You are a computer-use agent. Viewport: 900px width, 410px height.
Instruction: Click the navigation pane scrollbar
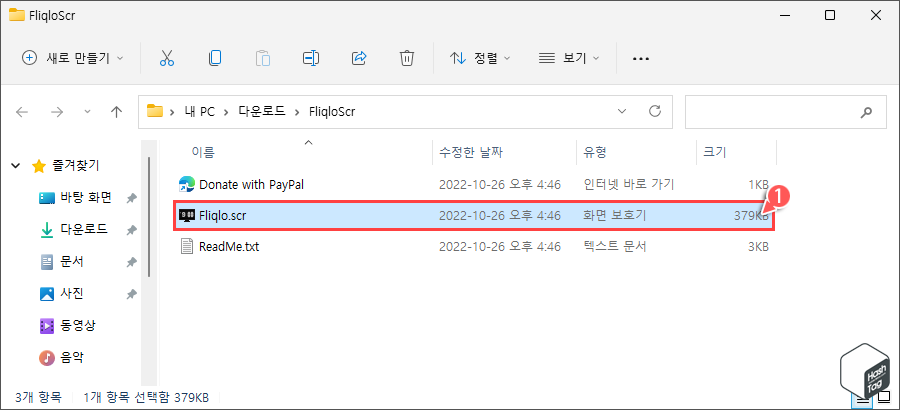[x=149, y=218]
